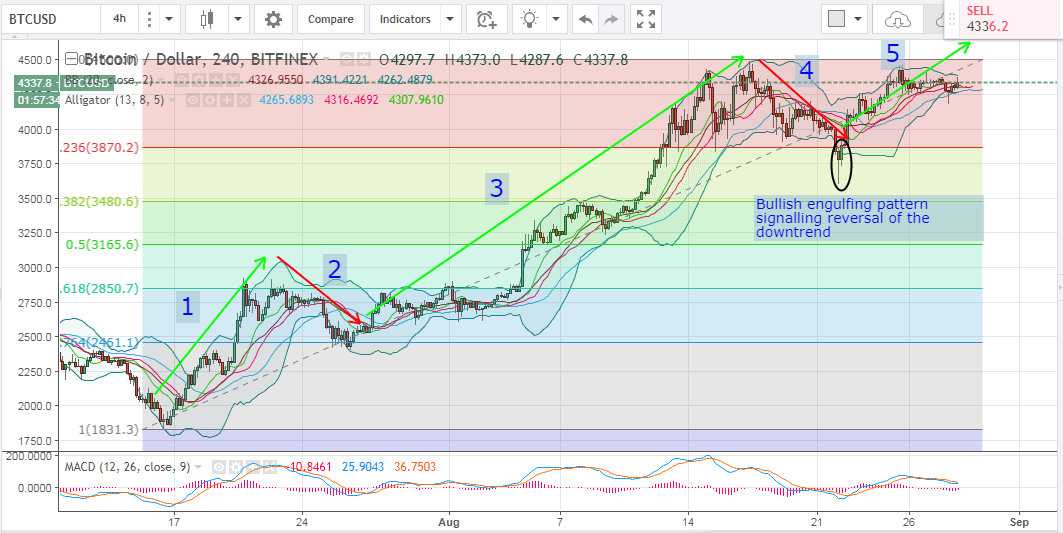Click the 0.5(3165.6) Fibonacci level label

pyautogui.click(x=103, y=245)
